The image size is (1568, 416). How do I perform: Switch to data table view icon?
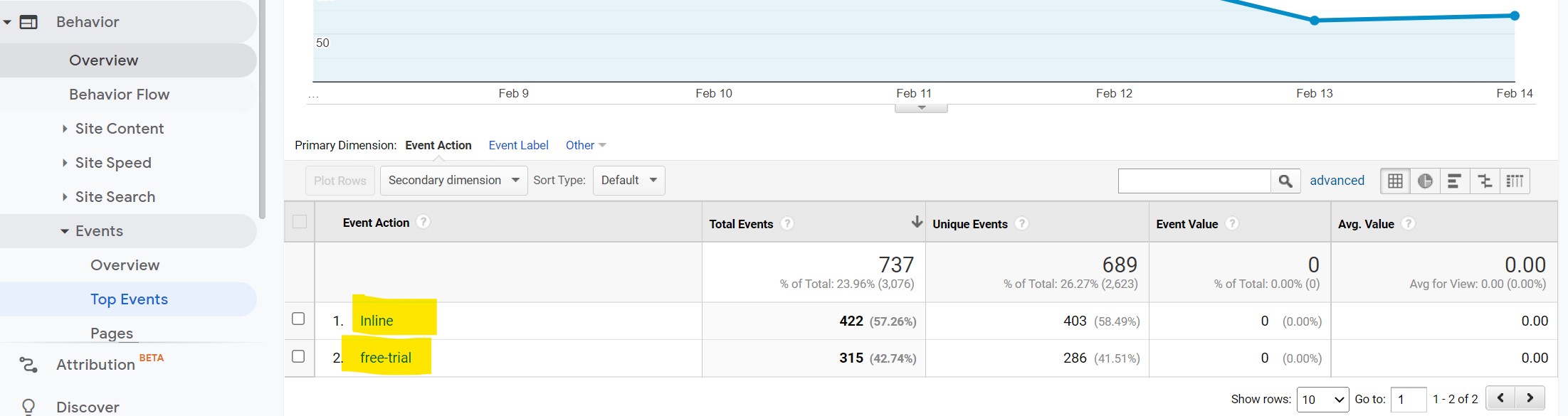1395,181
